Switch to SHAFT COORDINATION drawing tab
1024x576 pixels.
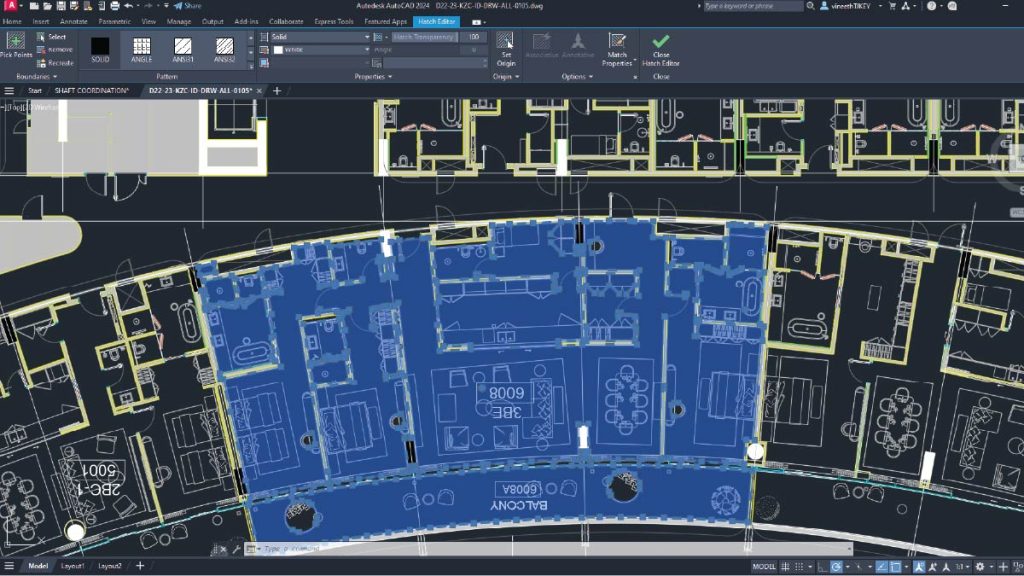[92, 91]
